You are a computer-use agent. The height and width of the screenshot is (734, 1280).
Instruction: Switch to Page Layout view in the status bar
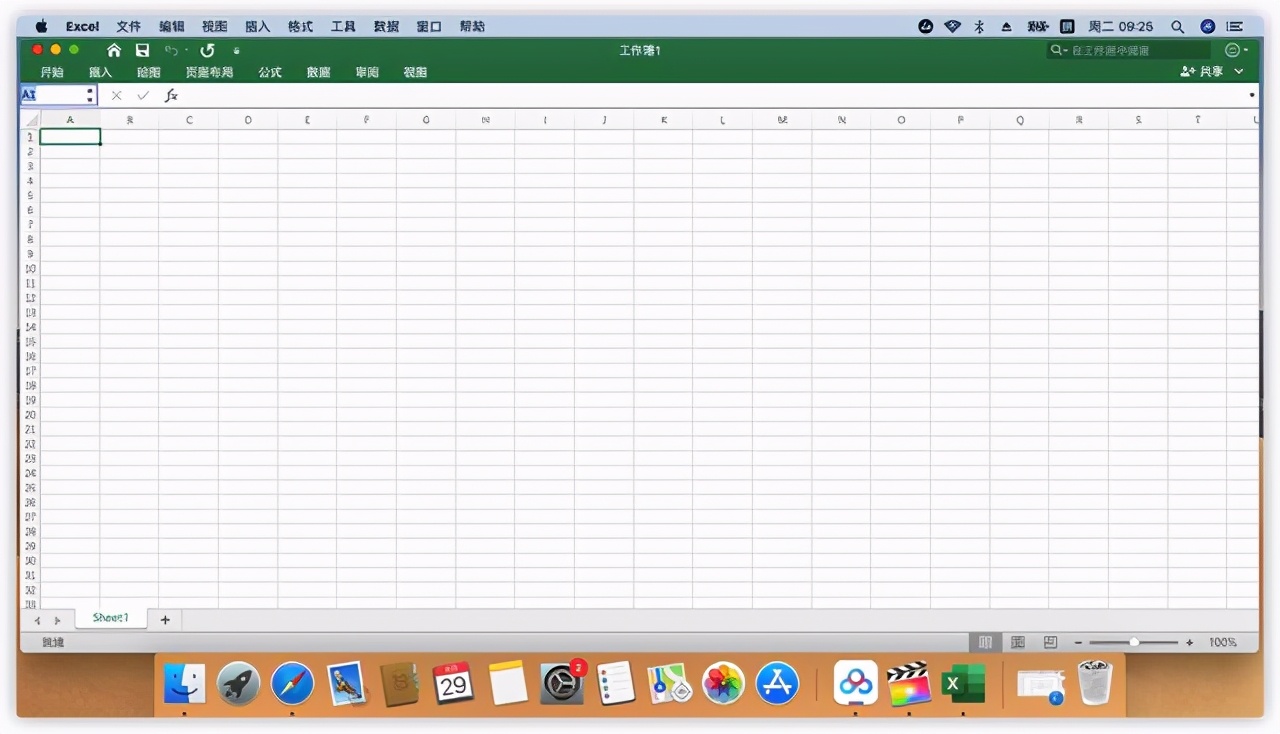point(1018,642)
